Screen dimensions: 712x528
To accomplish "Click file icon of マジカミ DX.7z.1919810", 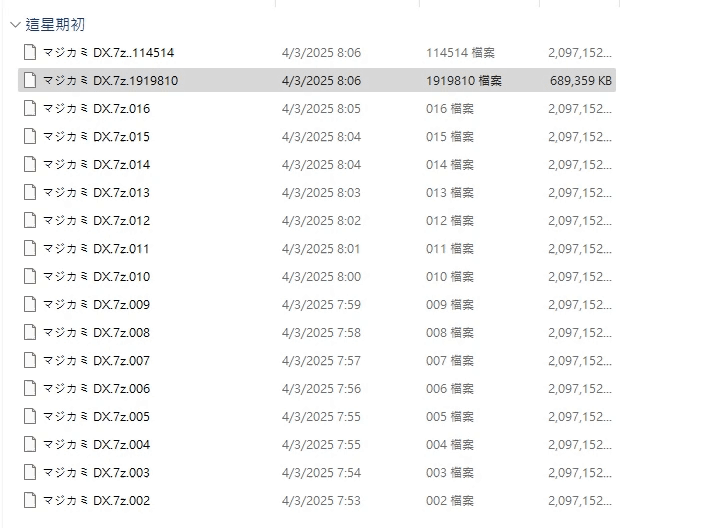I will pyautogui.click(x=30, y=80).
